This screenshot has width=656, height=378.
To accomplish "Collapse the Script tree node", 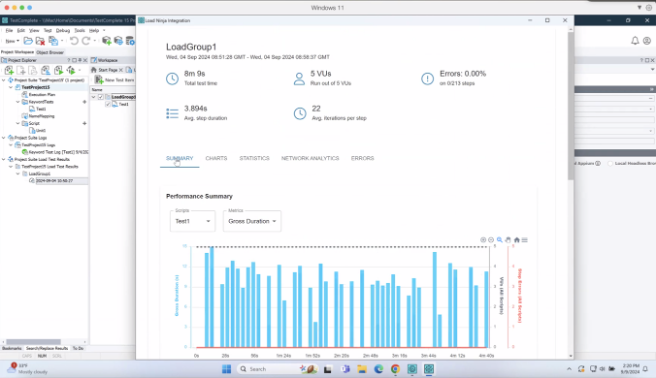I will point(18,123).
